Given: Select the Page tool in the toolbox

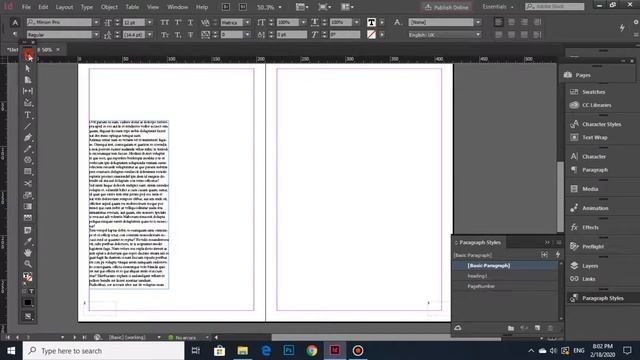Looking at the screenshot, I should click(27, 80).
